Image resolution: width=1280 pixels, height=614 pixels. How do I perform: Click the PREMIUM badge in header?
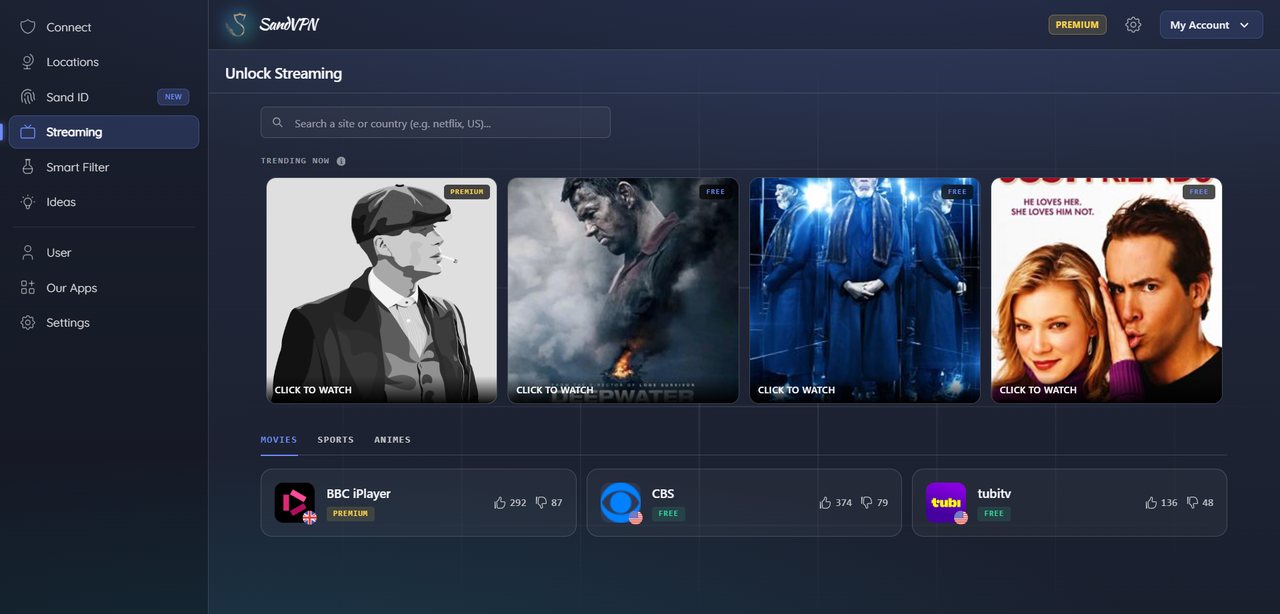(1077, 25)
